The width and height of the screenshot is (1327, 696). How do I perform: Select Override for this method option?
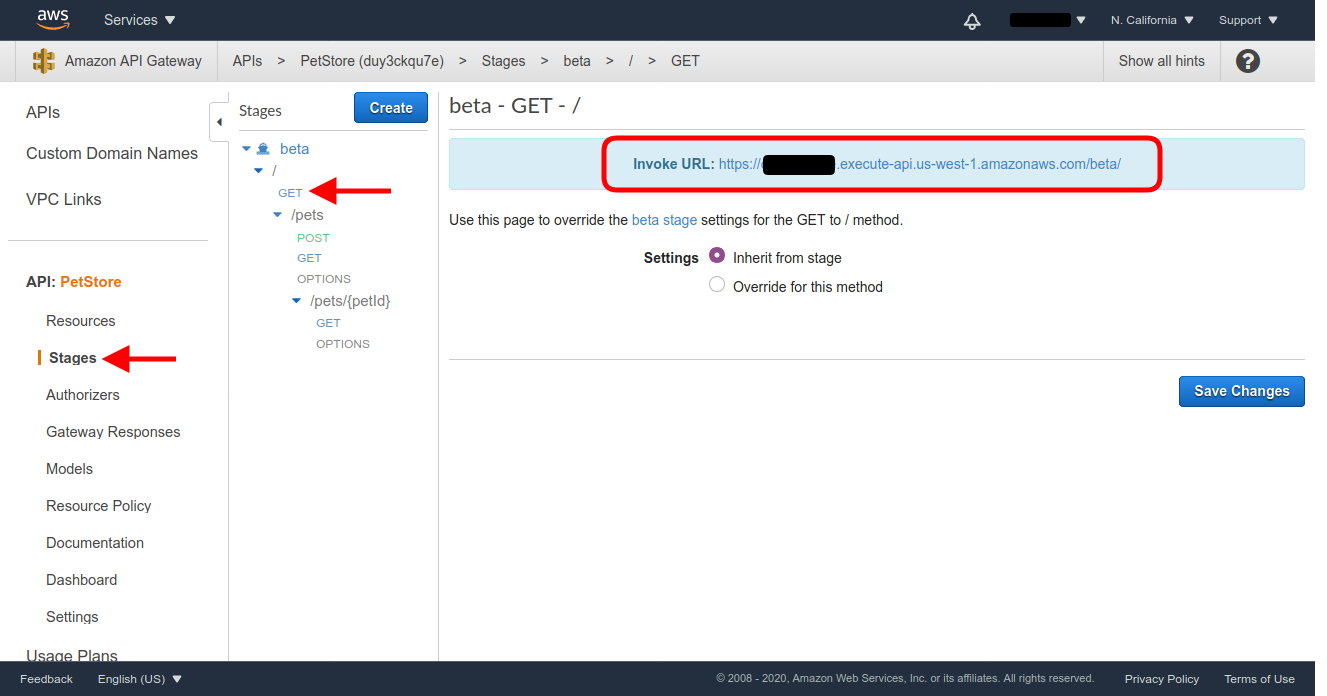pos(716,285)
